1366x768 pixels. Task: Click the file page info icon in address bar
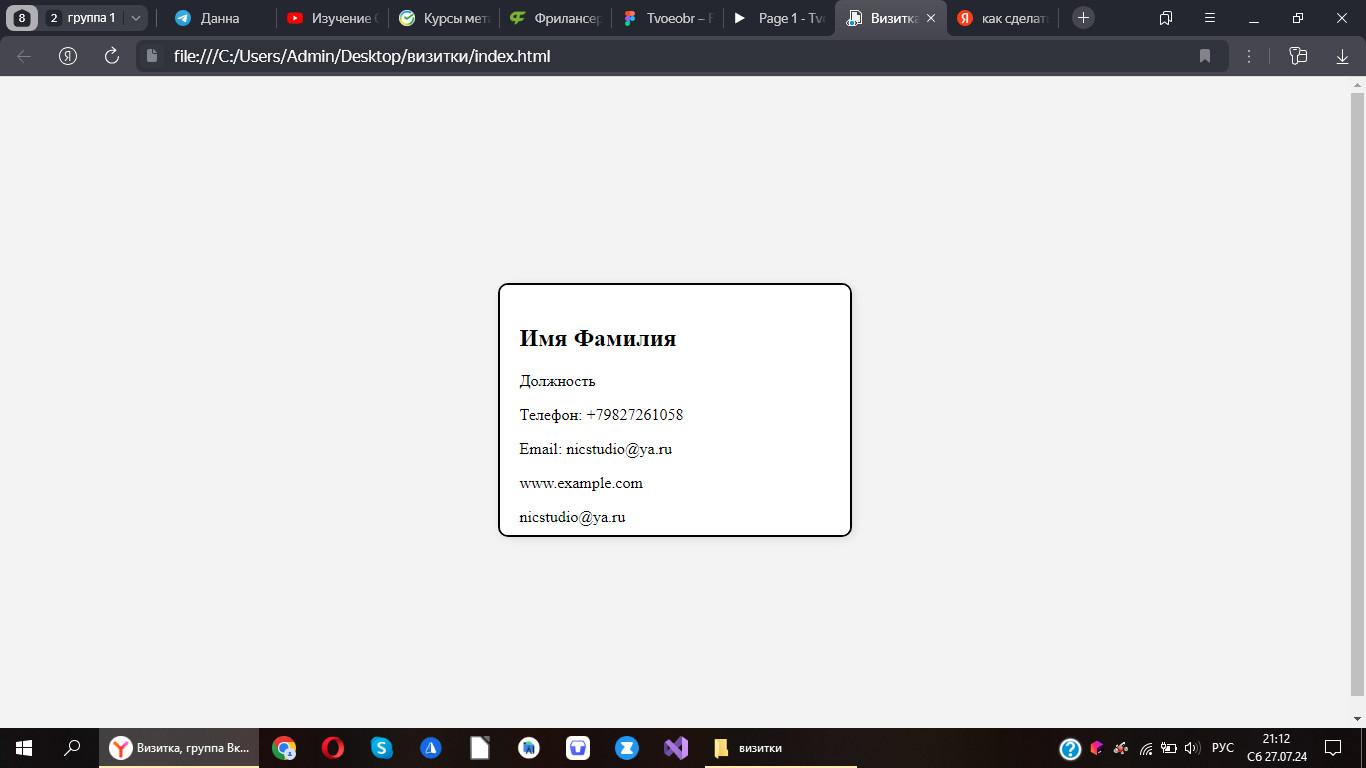click(153, 56)
